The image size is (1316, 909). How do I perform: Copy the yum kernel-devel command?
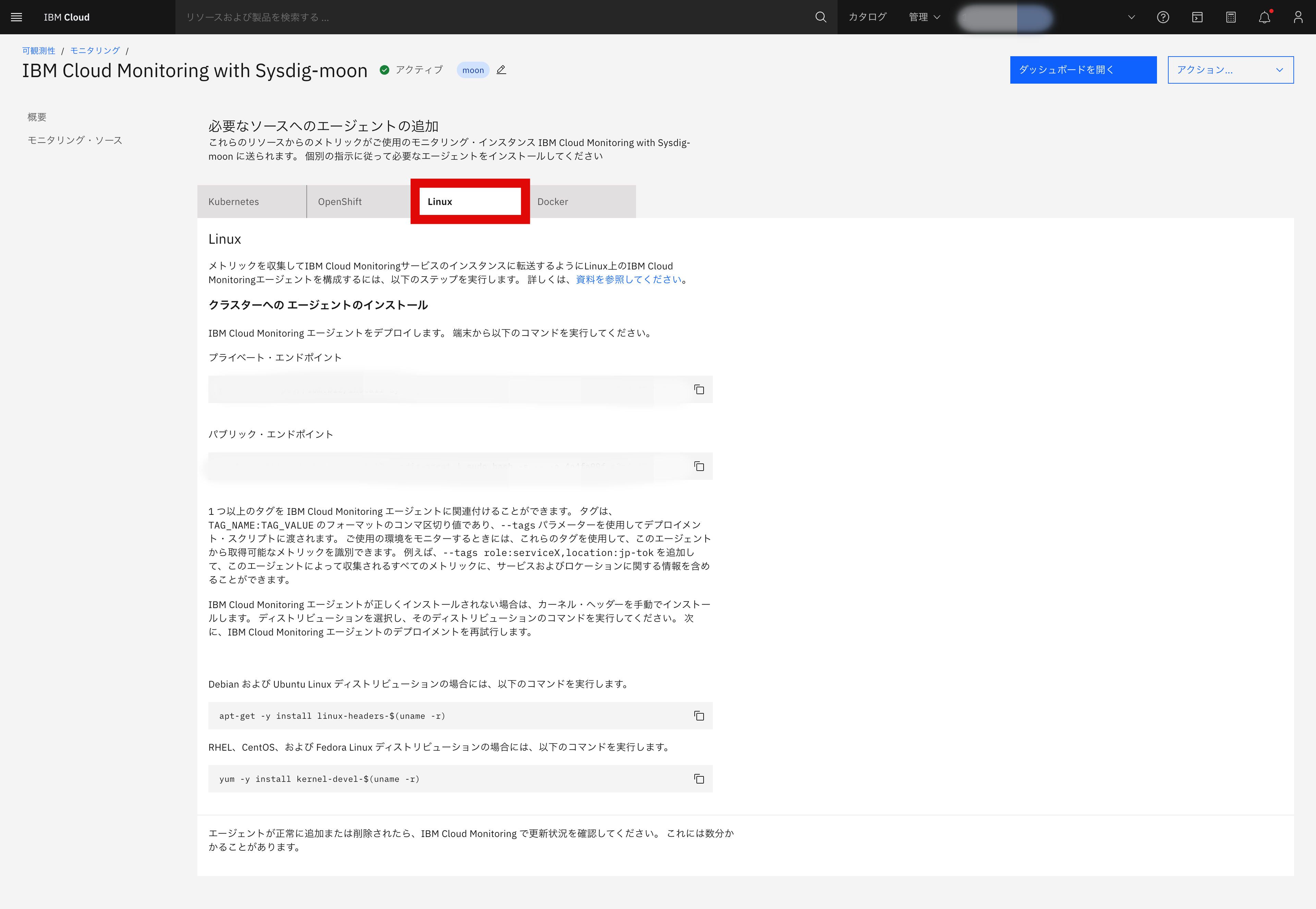click(x=699, y=778)
